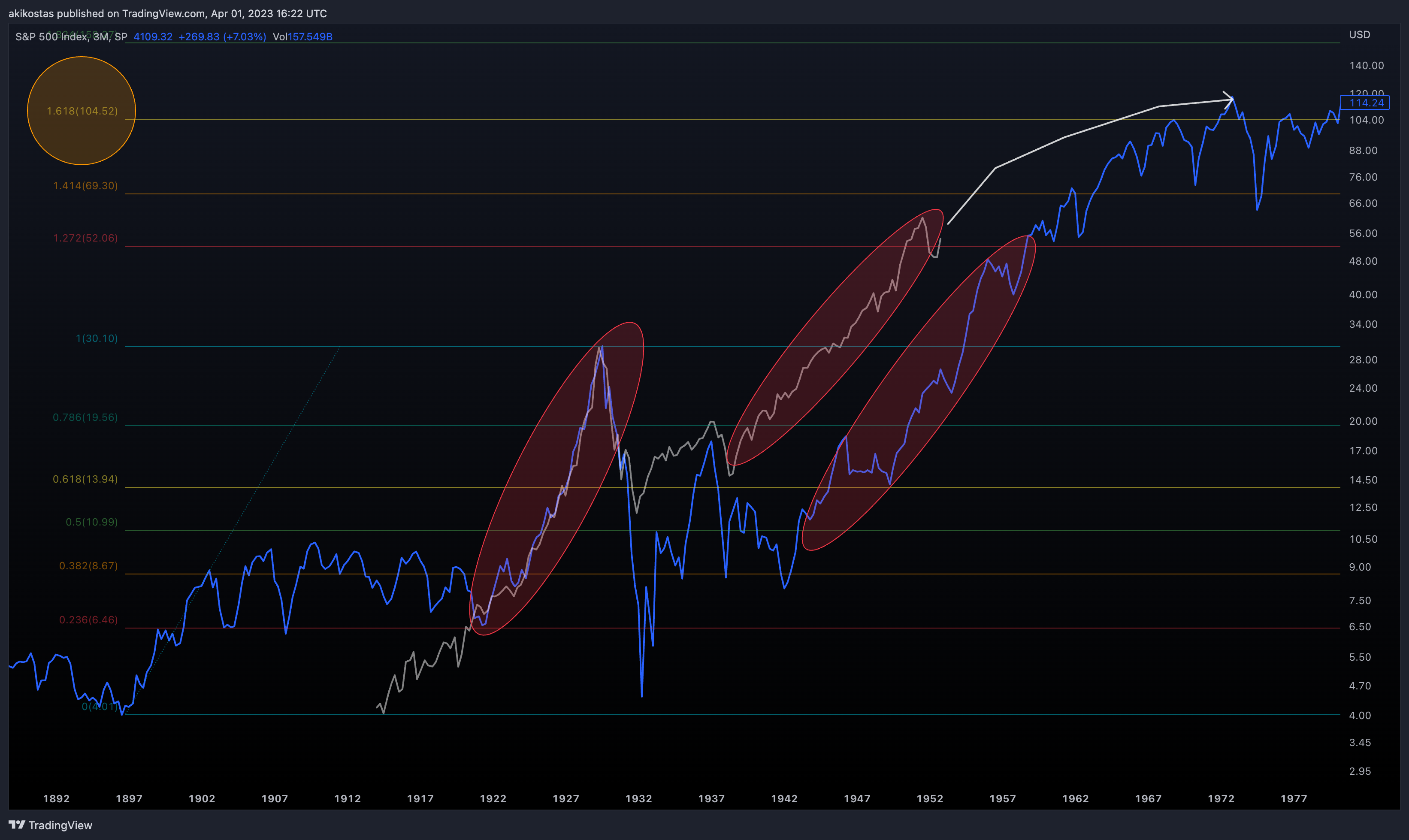Click the 24.00 price axis label

pyautogui.click(x=1363, y=388)
